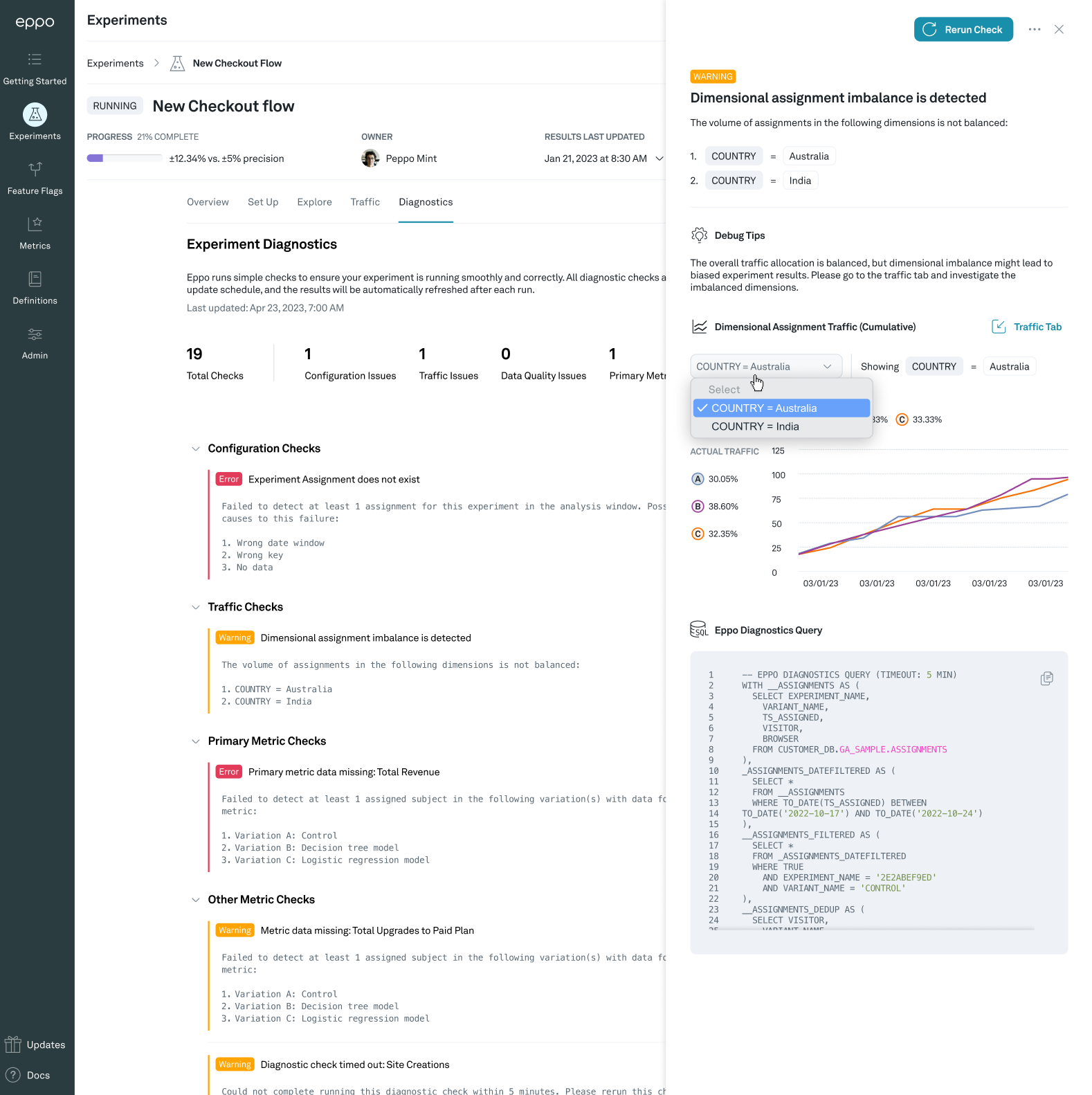Collapse the Configuration Checks section
This screenshot has height=1095, width=1092.
click(196, 449)
